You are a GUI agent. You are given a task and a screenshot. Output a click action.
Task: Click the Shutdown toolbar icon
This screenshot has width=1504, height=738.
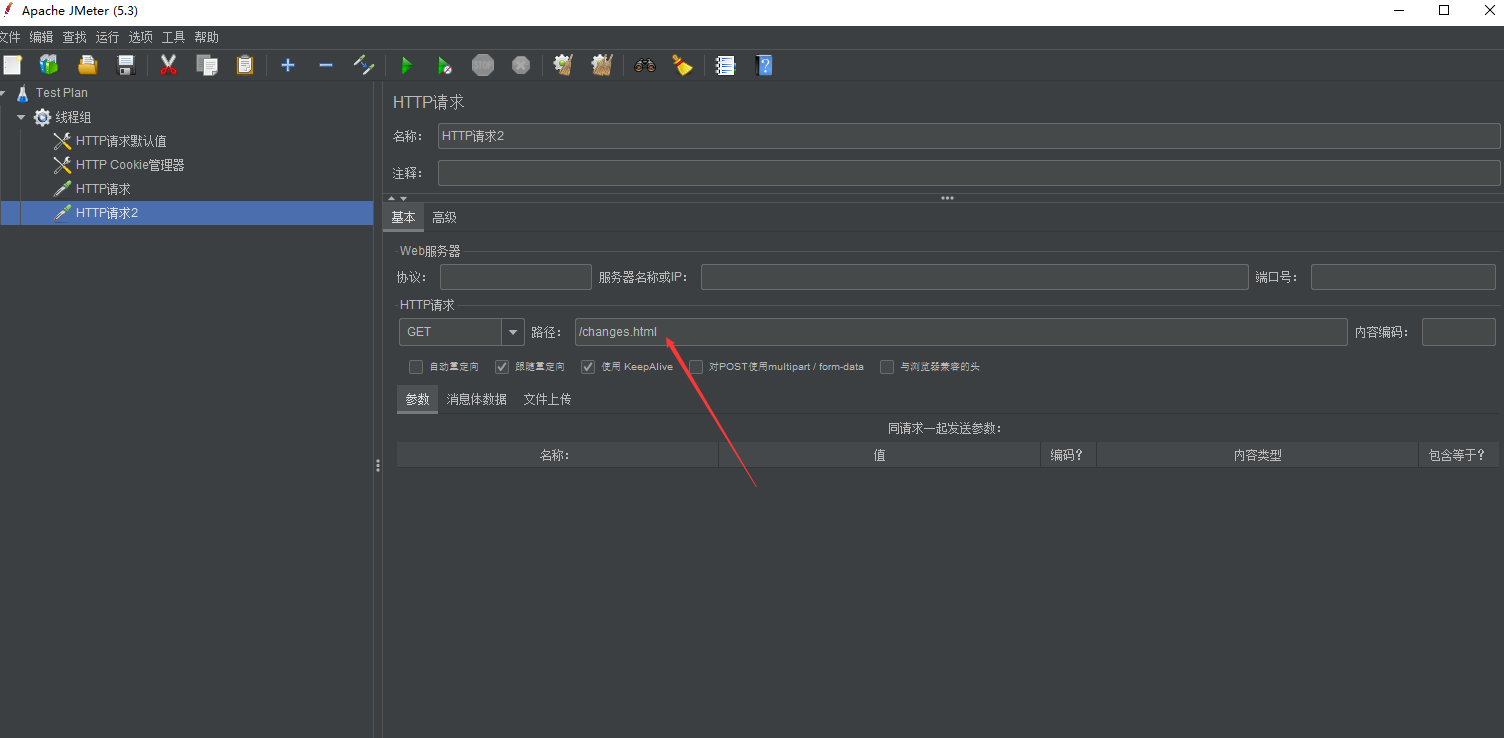point(521,65)
